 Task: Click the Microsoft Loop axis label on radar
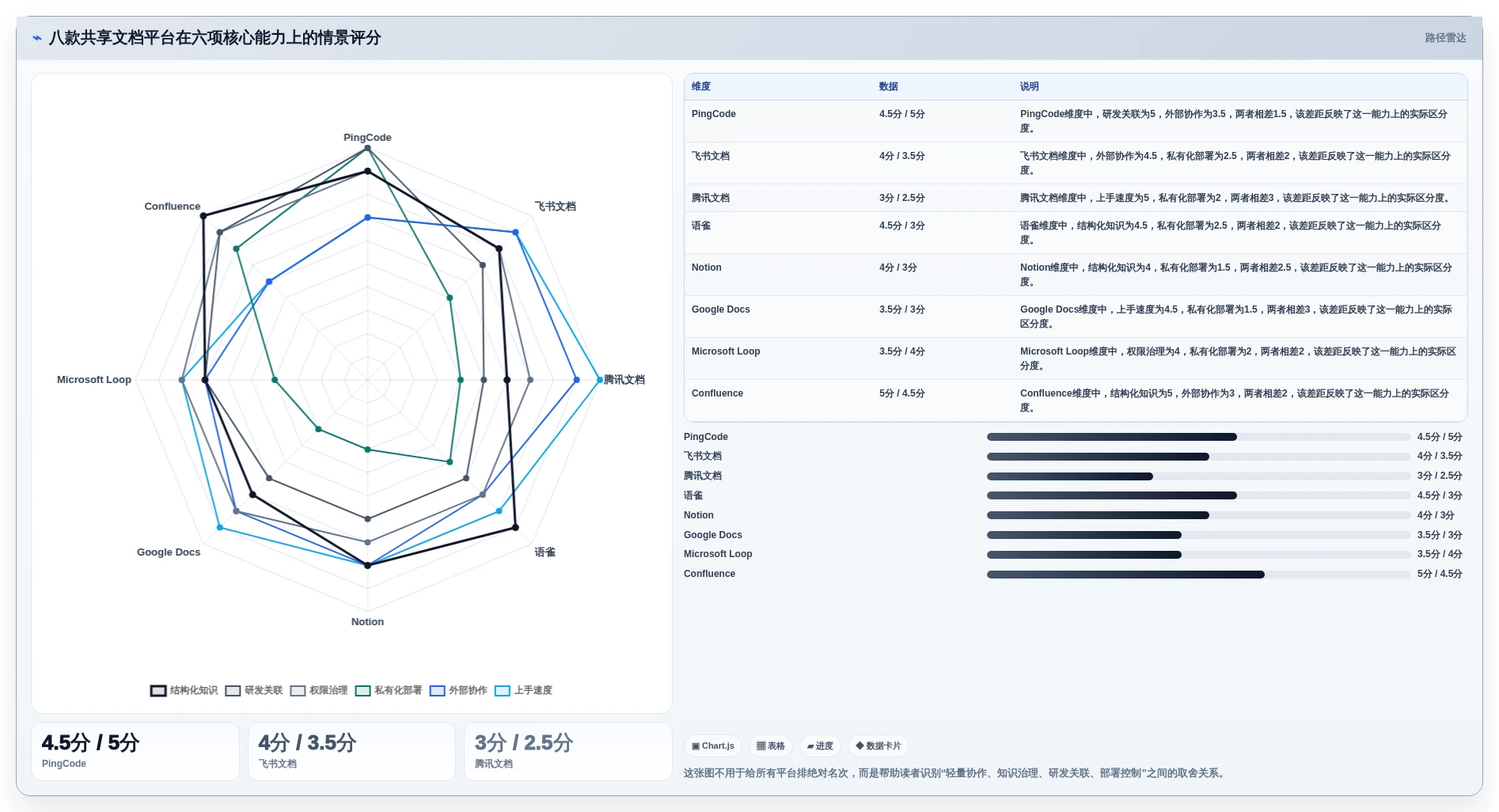coord(94,380)
